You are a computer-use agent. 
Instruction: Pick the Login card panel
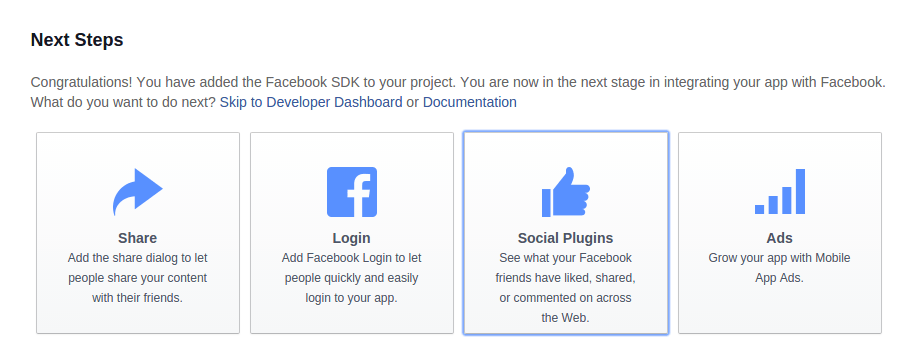(352, 233)
